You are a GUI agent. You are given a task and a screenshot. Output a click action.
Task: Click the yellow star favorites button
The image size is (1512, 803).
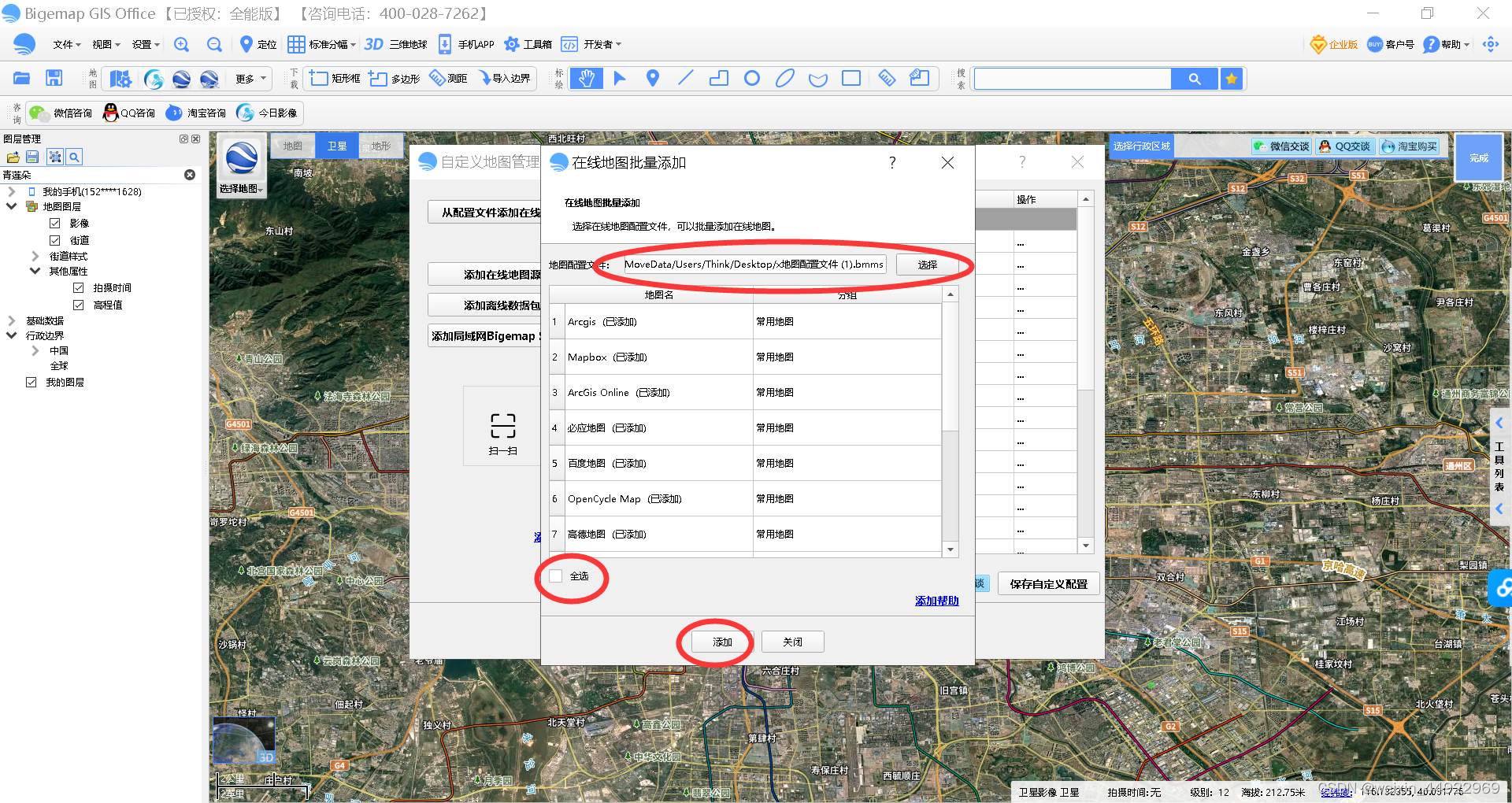click(1232, 79)
